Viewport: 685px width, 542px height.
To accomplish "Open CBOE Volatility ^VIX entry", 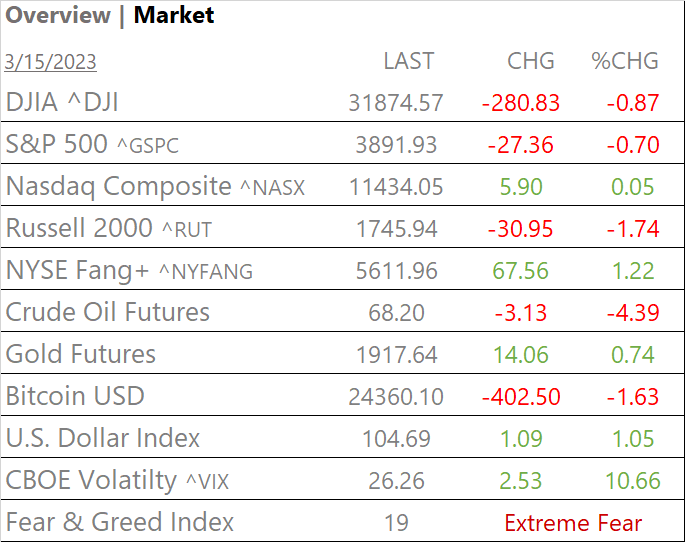I will point(117,480).
